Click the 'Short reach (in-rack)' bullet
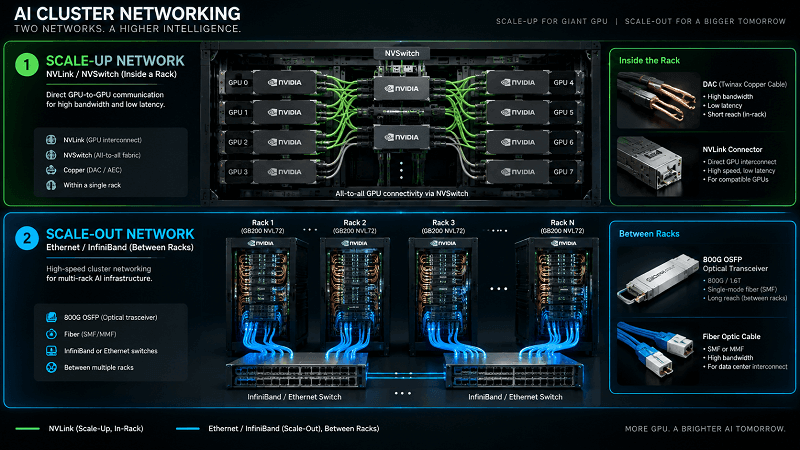 pyautogui.click(x=735, y=114)
